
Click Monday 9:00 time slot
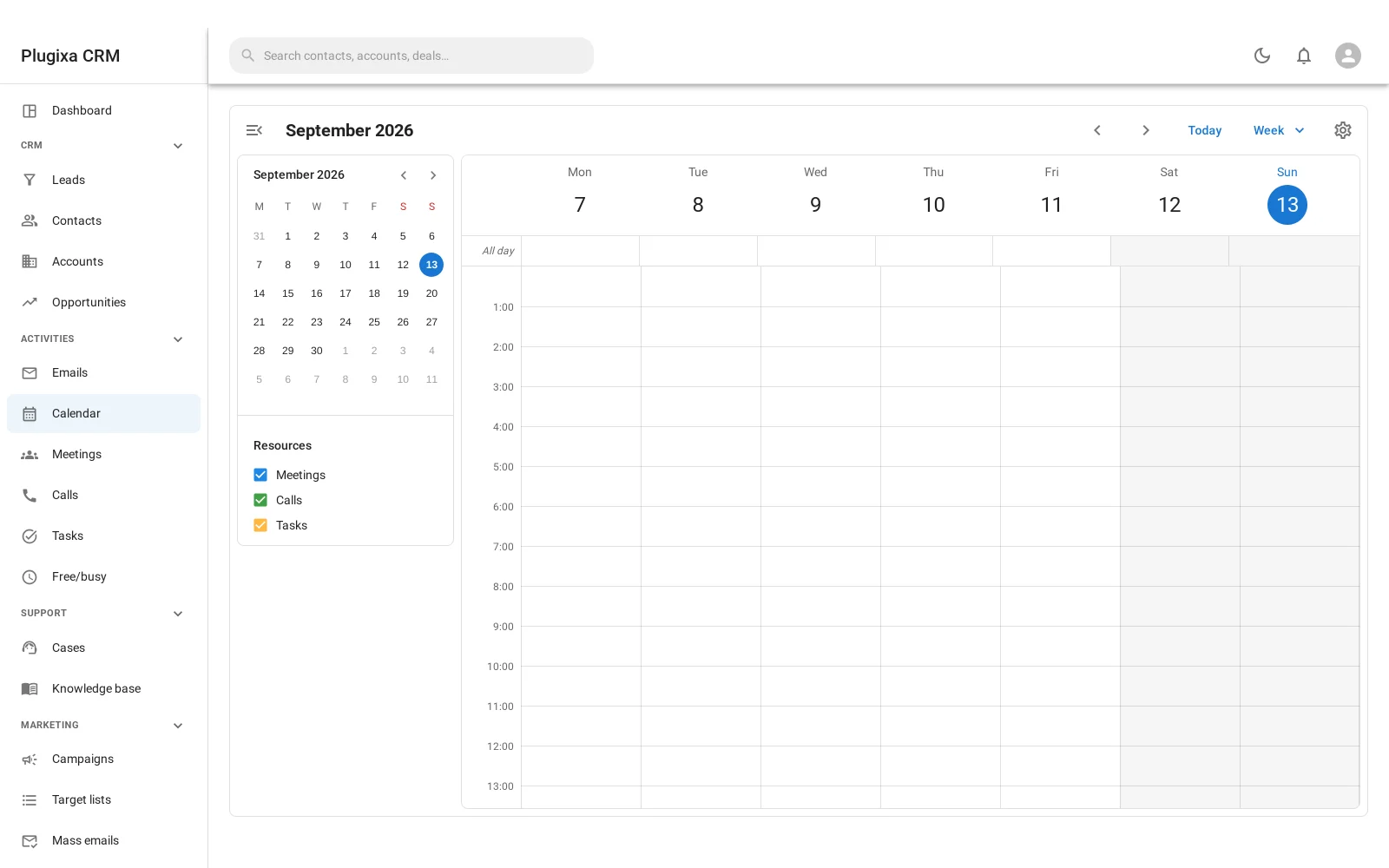pos(581,646)
